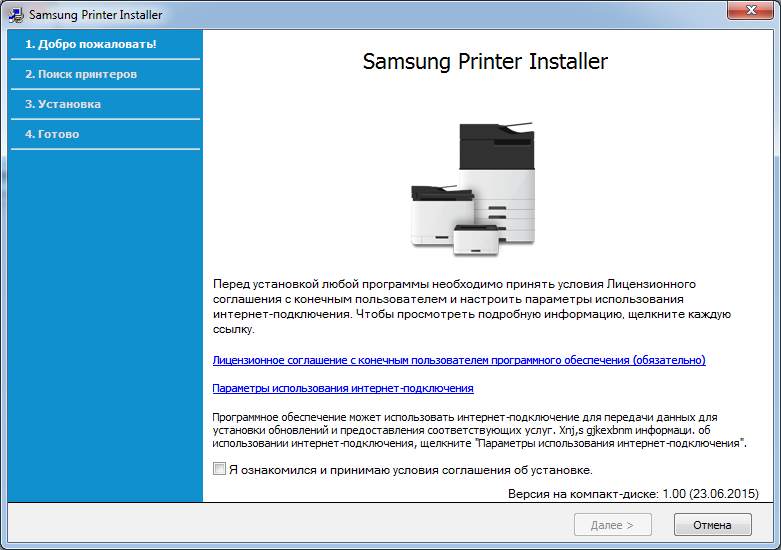
Task: Open the Лицензионное соглашение link
Action: point(459,360)
